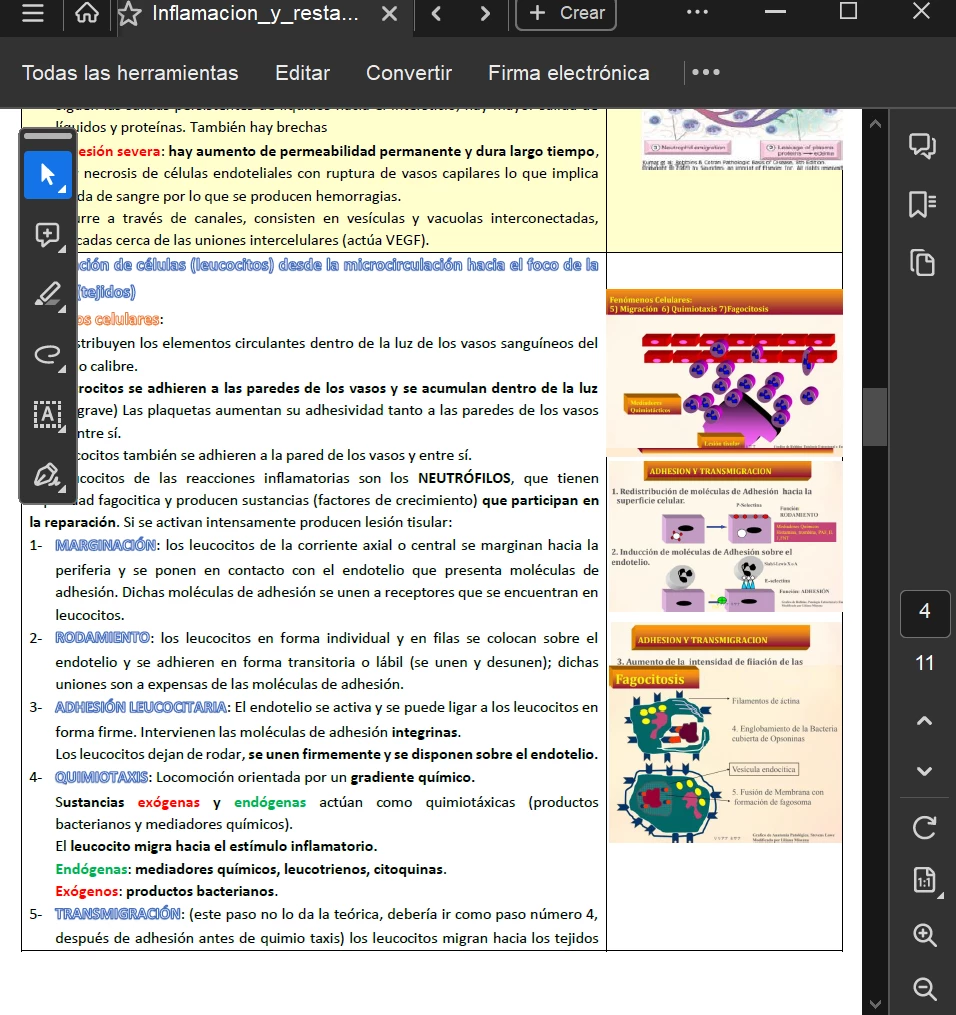The image size is (956, 1015).
Task: Zoom in on the document
Action: (925, 935)
